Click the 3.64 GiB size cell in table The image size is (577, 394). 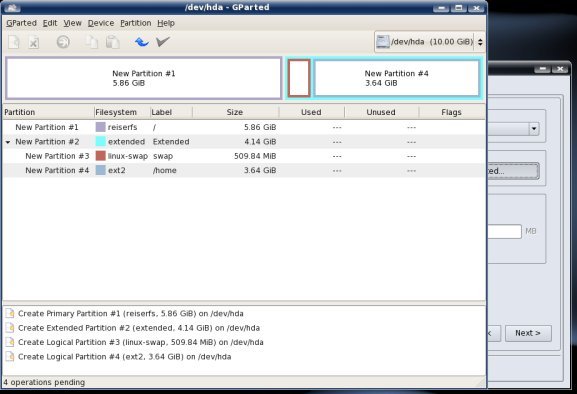coord(260,170)
